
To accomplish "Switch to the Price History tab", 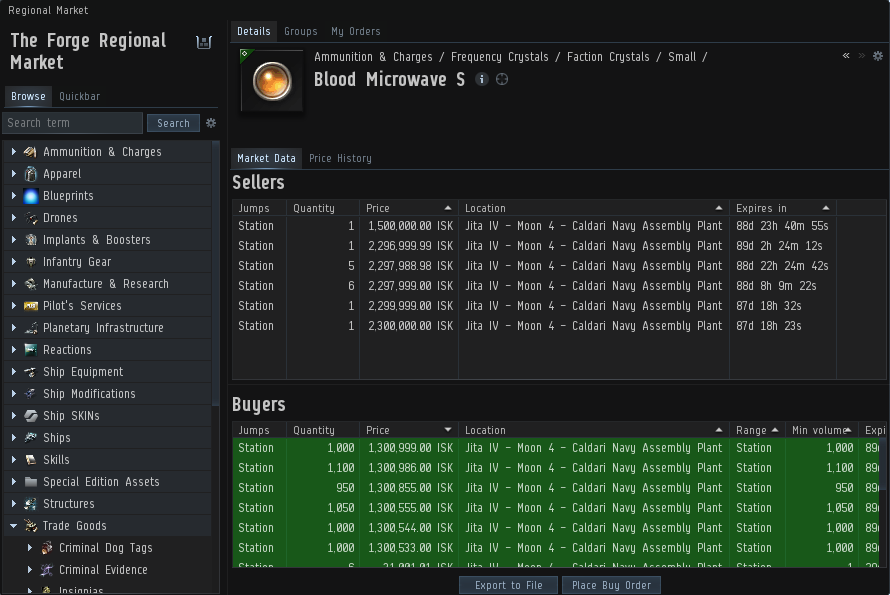I will pyautogui.click(x=340, y=158).
